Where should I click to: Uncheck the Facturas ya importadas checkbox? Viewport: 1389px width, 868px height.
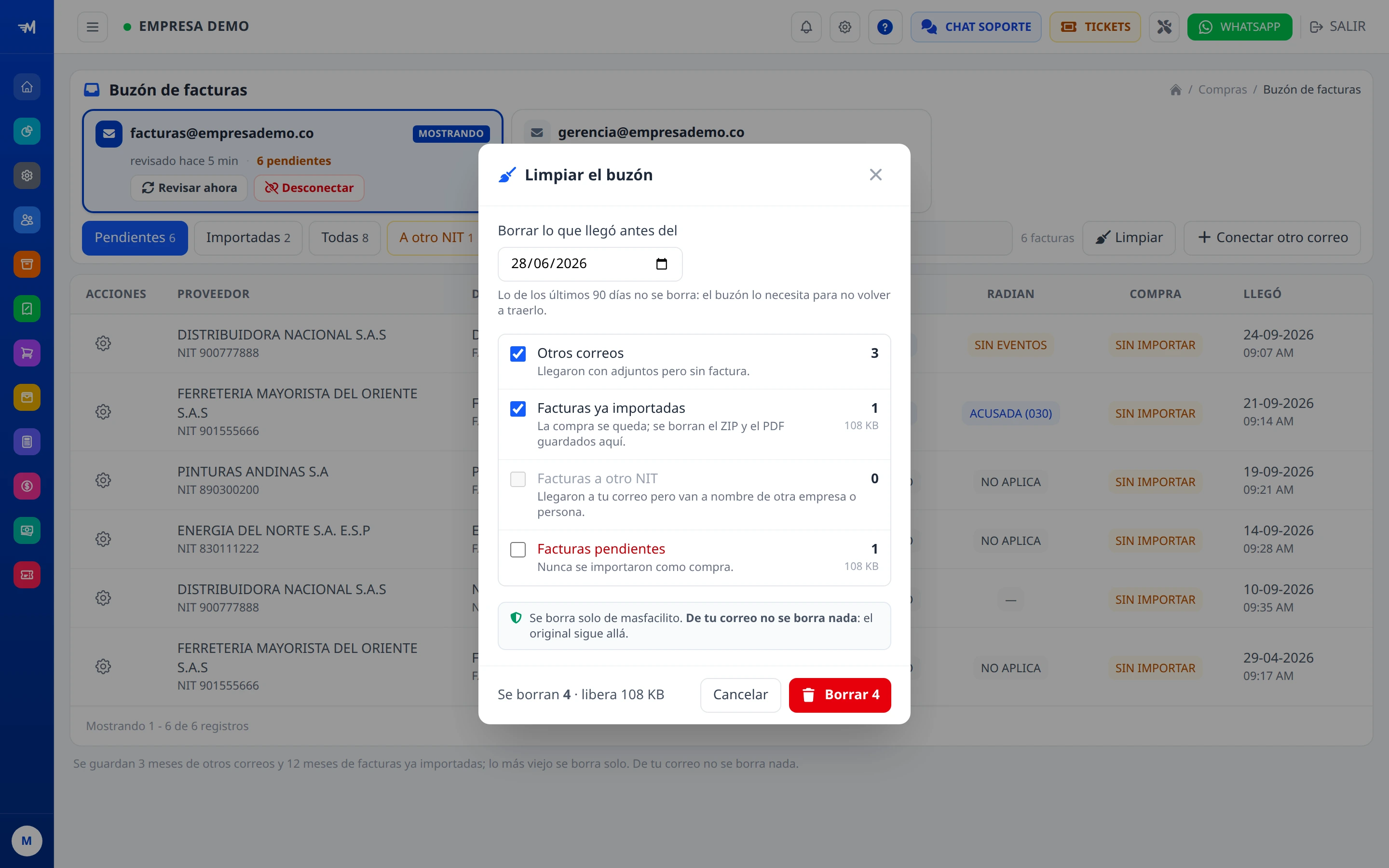click(x=517, y=409)
